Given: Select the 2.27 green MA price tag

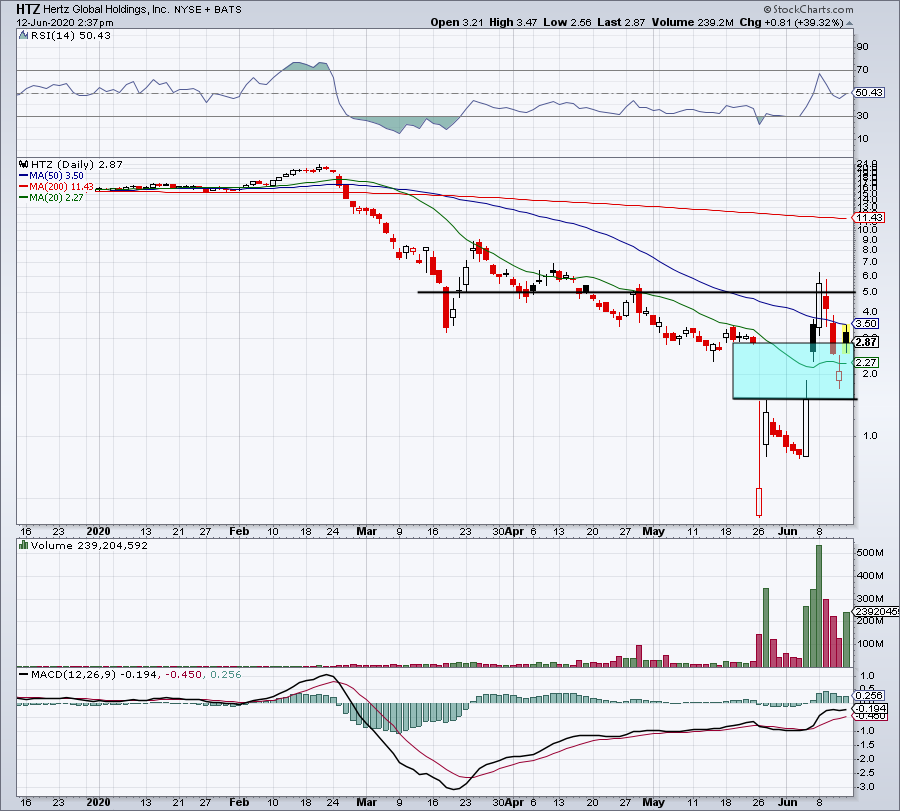Looking at the screenshot, I should 865,362.
